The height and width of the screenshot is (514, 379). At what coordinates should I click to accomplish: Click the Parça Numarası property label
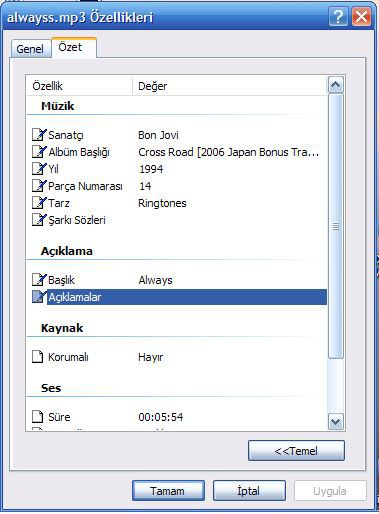click(x=85, y=186)
